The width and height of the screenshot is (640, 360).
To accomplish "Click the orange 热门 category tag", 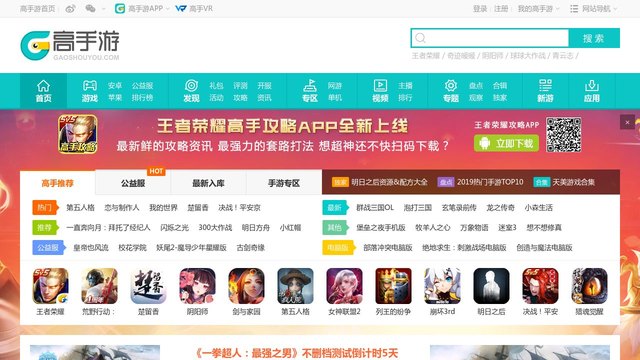I will 45,208.
